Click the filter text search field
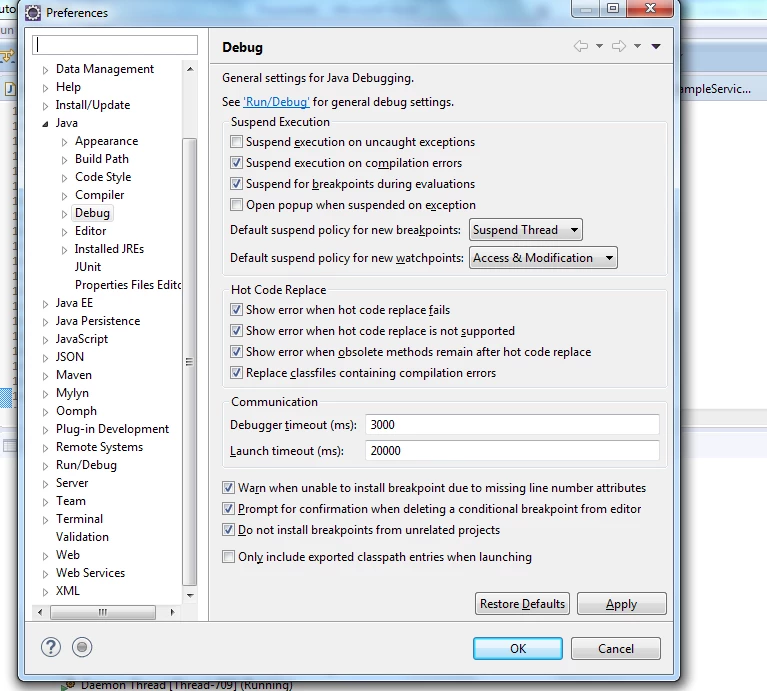Screen dimensions: 767x691 [115, 45]
